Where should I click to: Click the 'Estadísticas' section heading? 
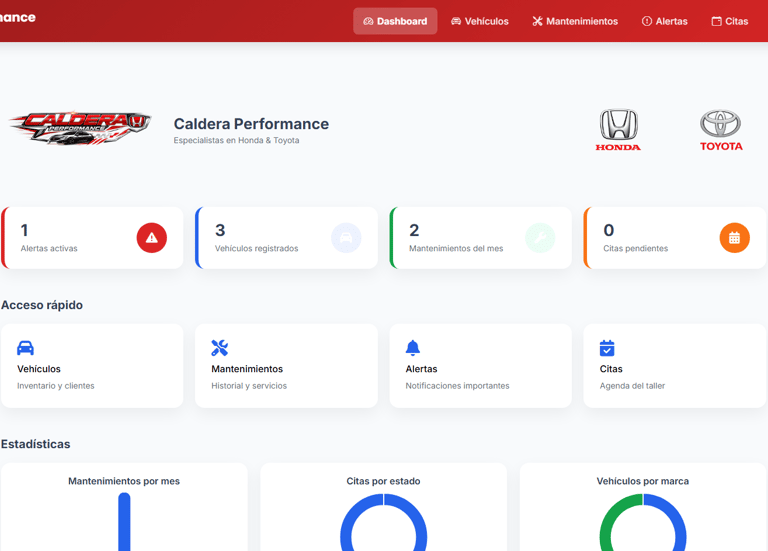pos(36,444)
